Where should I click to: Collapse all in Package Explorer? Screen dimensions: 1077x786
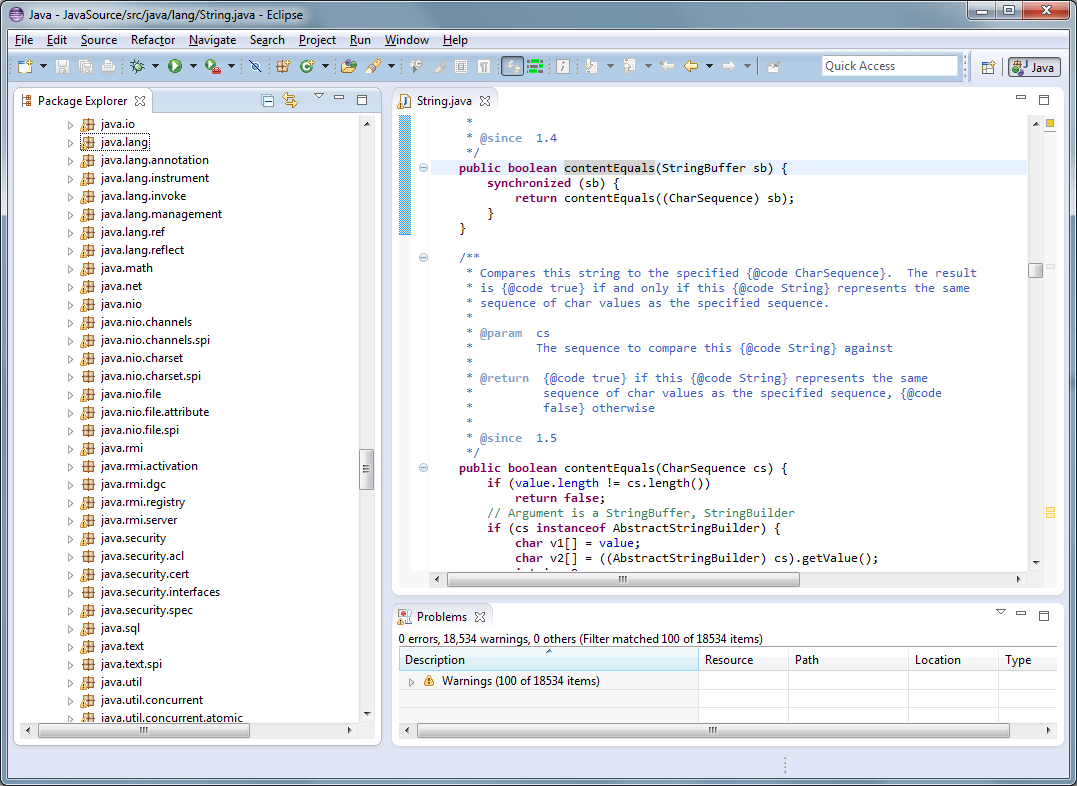click(267, 100)
